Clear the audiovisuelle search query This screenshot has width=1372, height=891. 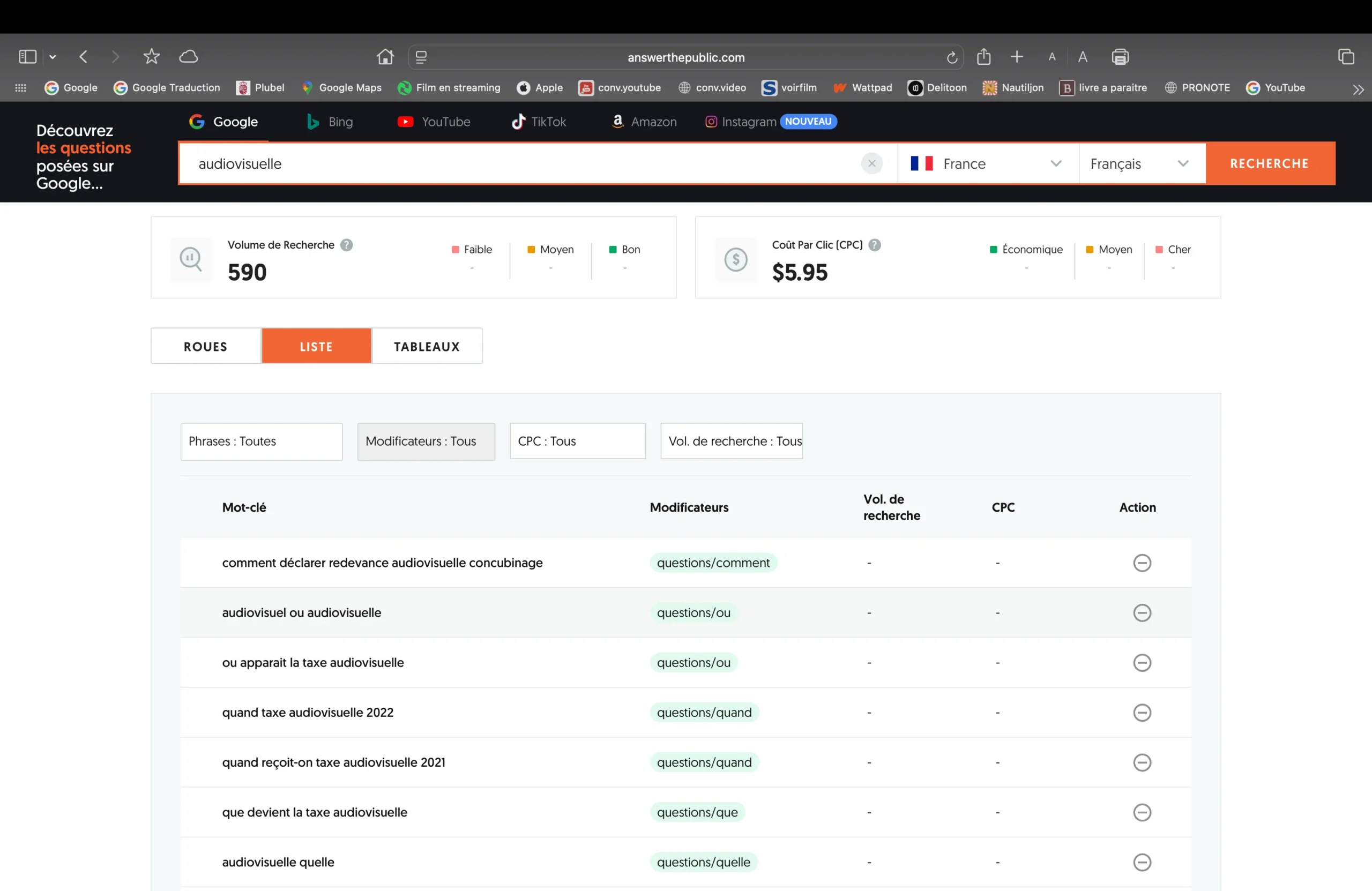[871, 163]
